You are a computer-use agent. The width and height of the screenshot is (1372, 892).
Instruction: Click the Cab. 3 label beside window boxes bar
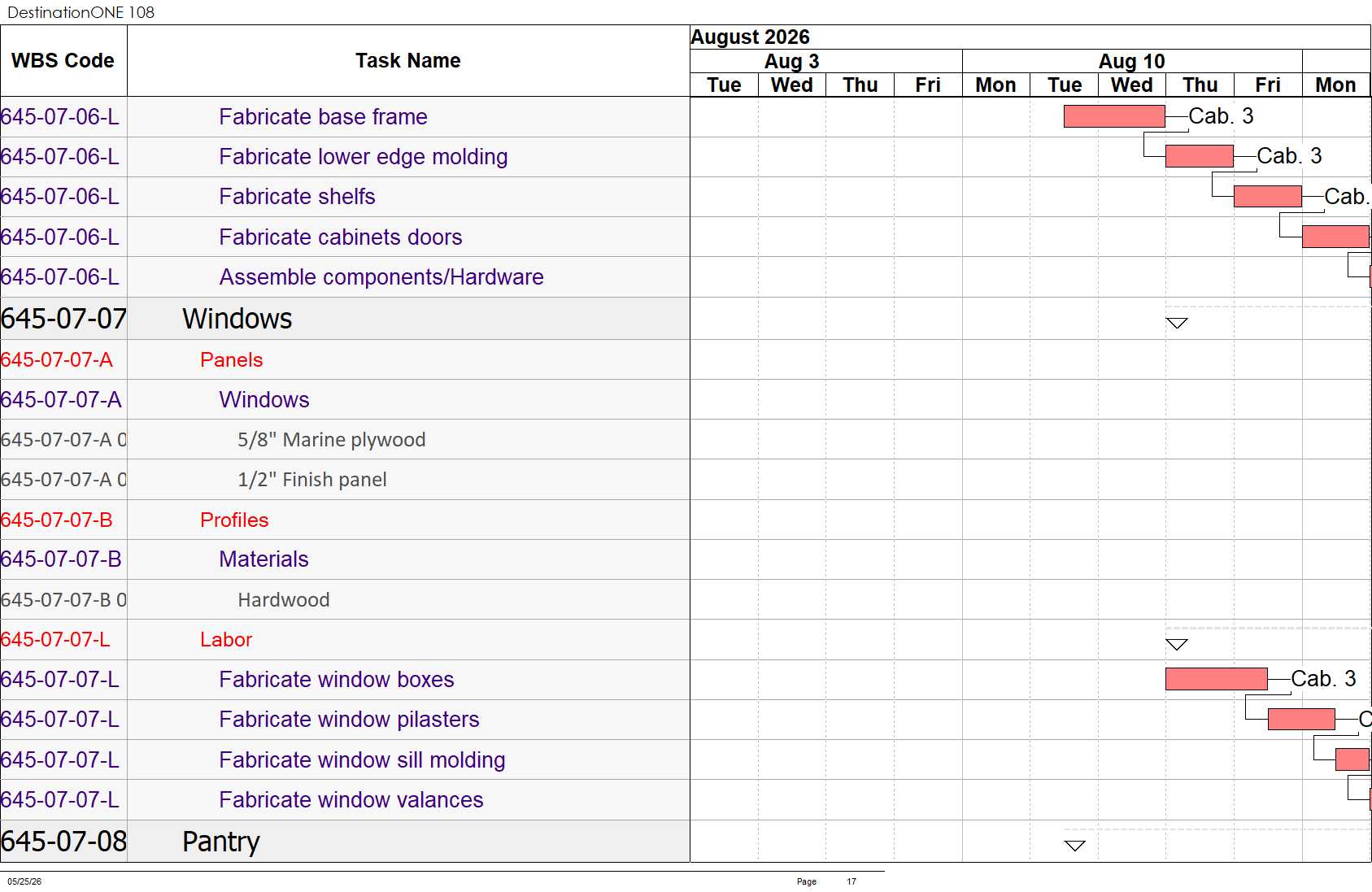tap(1323, 679)
